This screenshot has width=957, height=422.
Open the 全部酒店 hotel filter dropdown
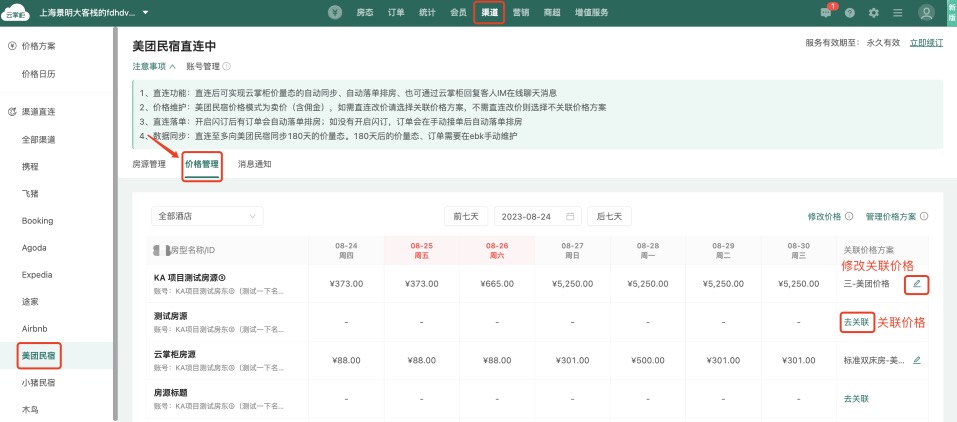(x=205, y=216)
